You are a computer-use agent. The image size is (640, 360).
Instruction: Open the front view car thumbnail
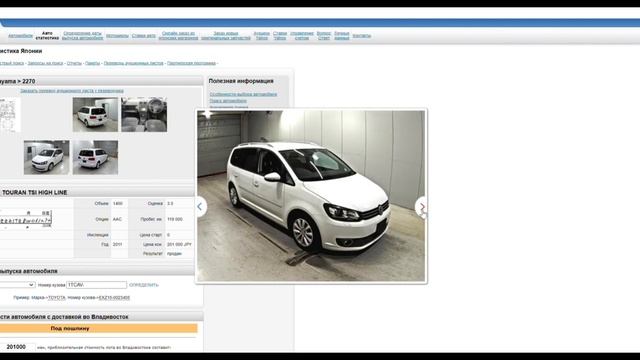[47, 158]
